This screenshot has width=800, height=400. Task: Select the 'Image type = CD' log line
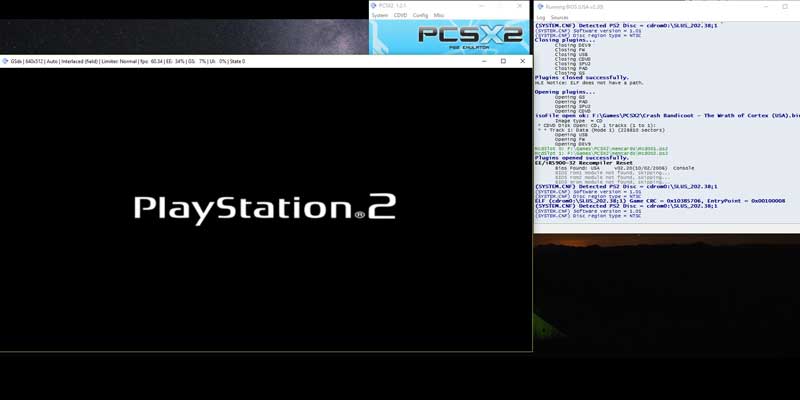click(x=577, y=120)
